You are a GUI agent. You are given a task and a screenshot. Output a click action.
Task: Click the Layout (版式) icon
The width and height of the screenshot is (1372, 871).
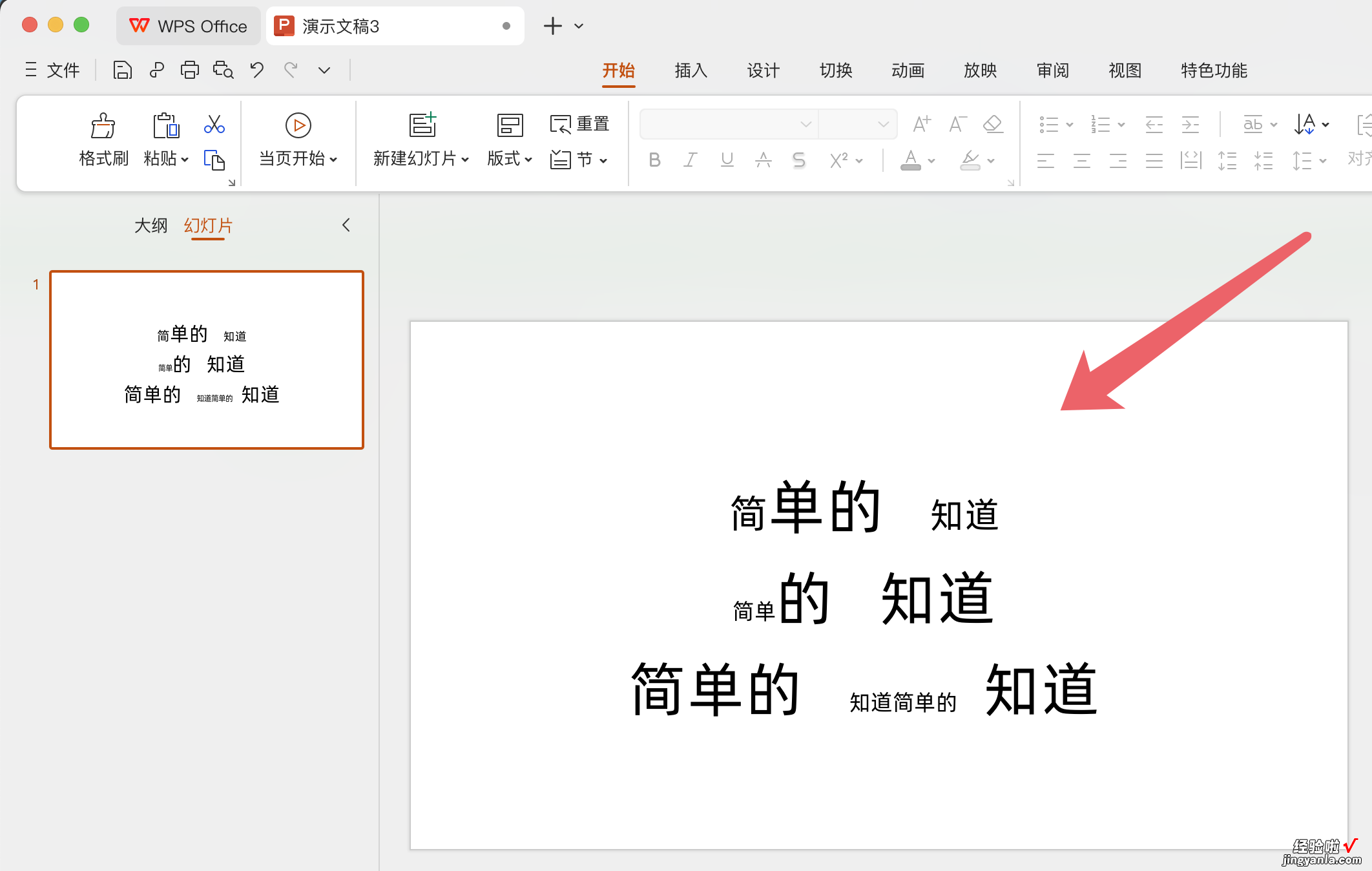[x=510, y=125]
